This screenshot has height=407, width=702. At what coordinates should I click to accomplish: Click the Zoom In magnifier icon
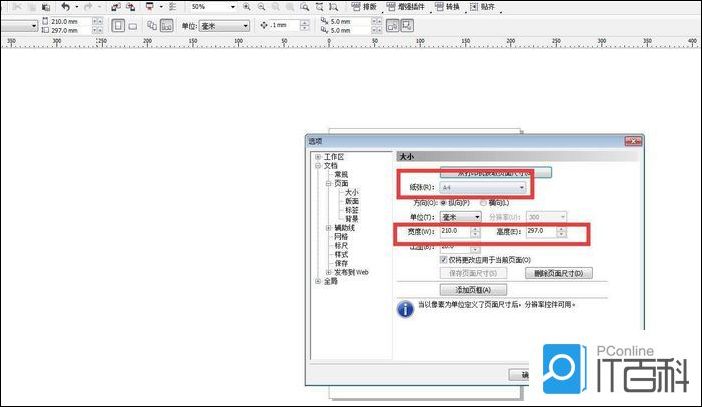click(247, 7)
